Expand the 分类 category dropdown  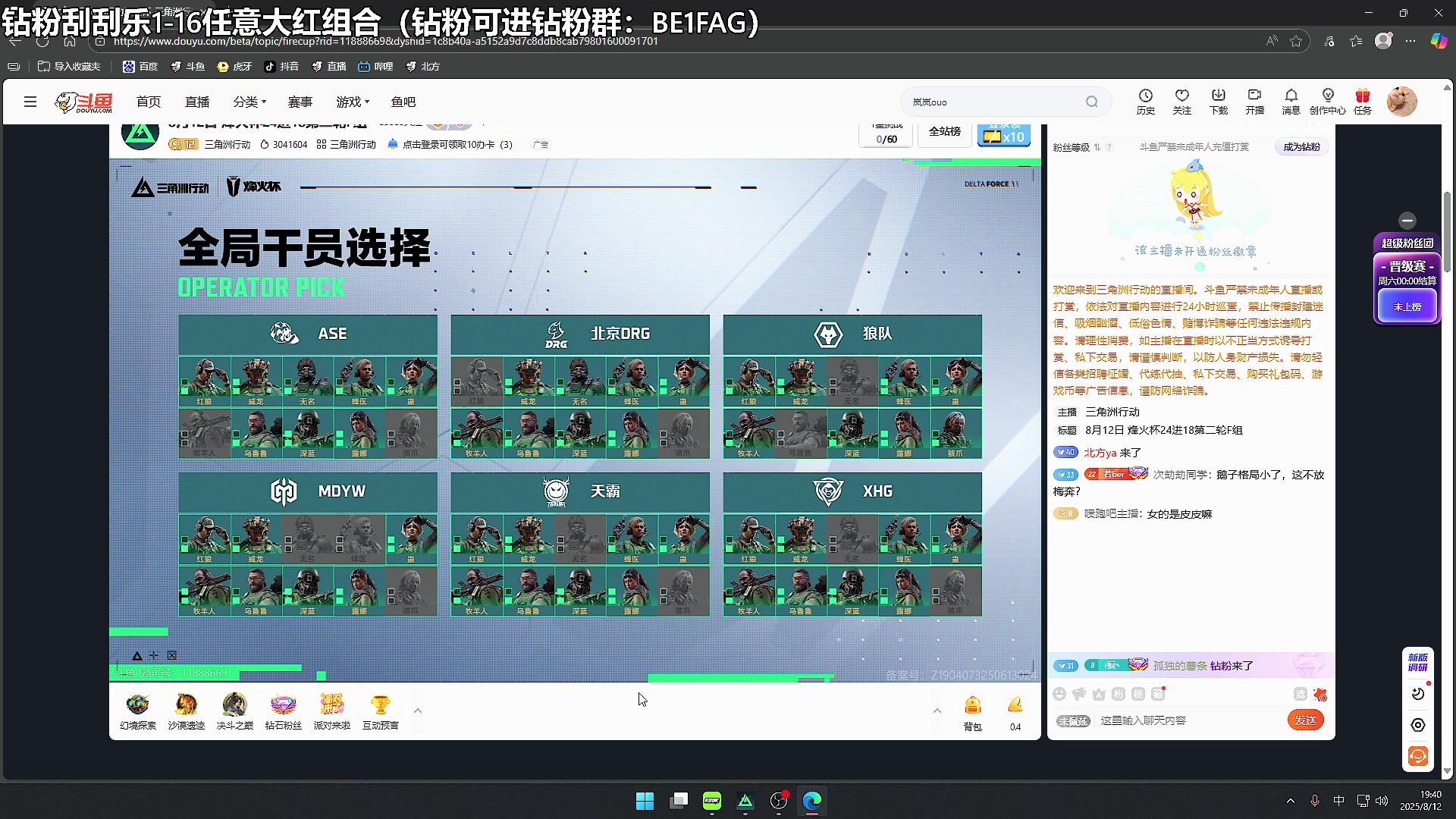click(x=249, y=102)
